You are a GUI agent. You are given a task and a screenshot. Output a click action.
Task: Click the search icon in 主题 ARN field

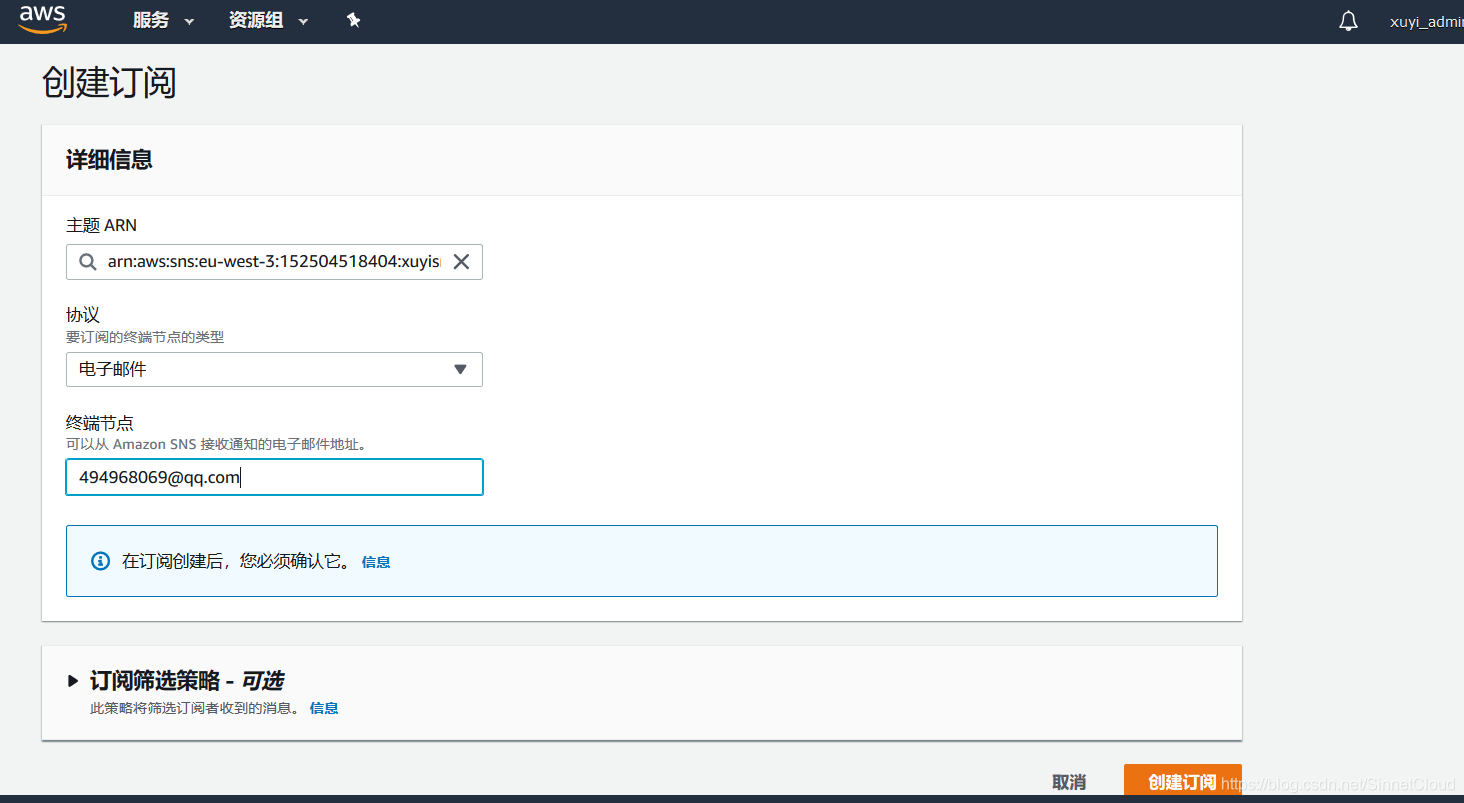tap(88, 262)
